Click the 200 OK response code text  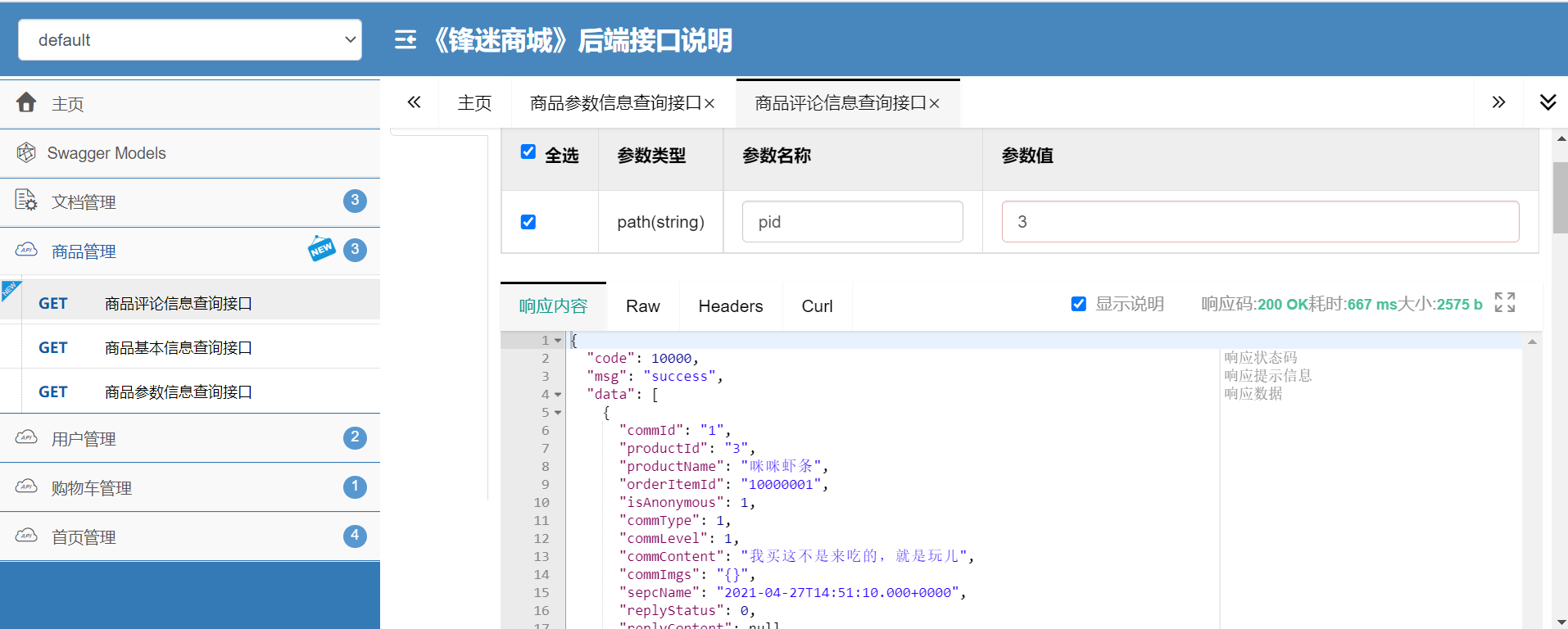(x=1282, y=305)
